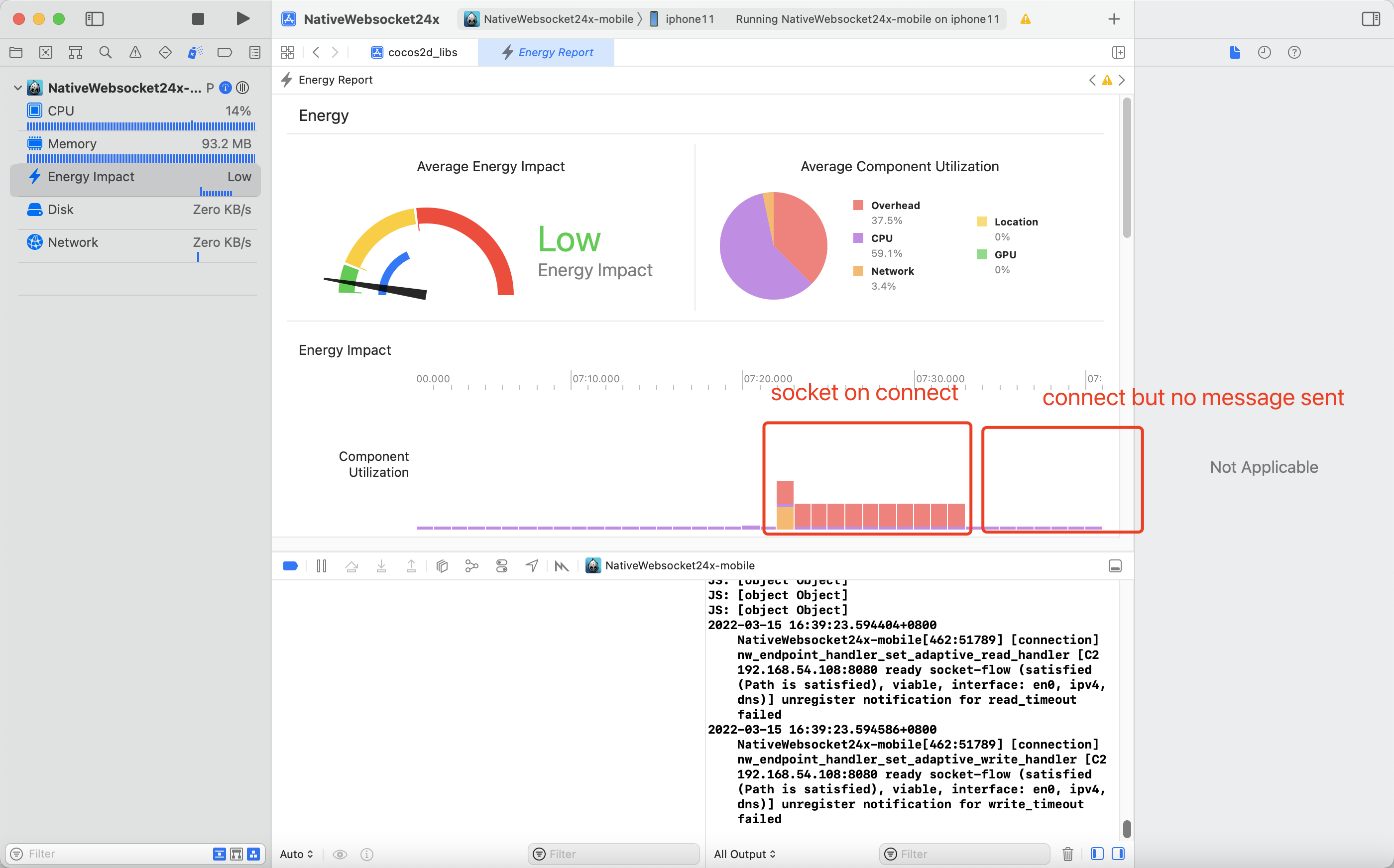Hide the right inspector panel

tap(1371, 18)
